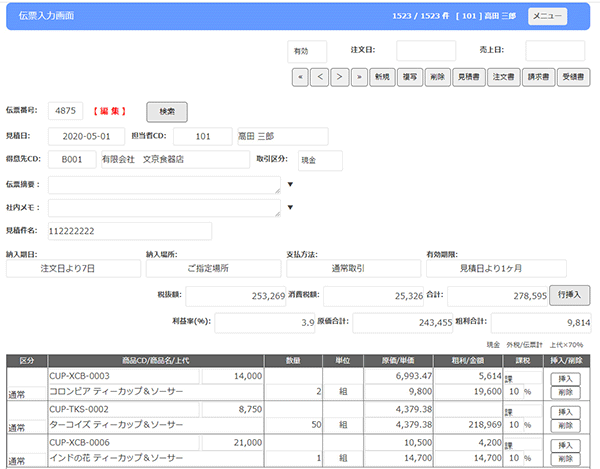
Task: Click the 税抜額 field 253,269
Action: 236,296
